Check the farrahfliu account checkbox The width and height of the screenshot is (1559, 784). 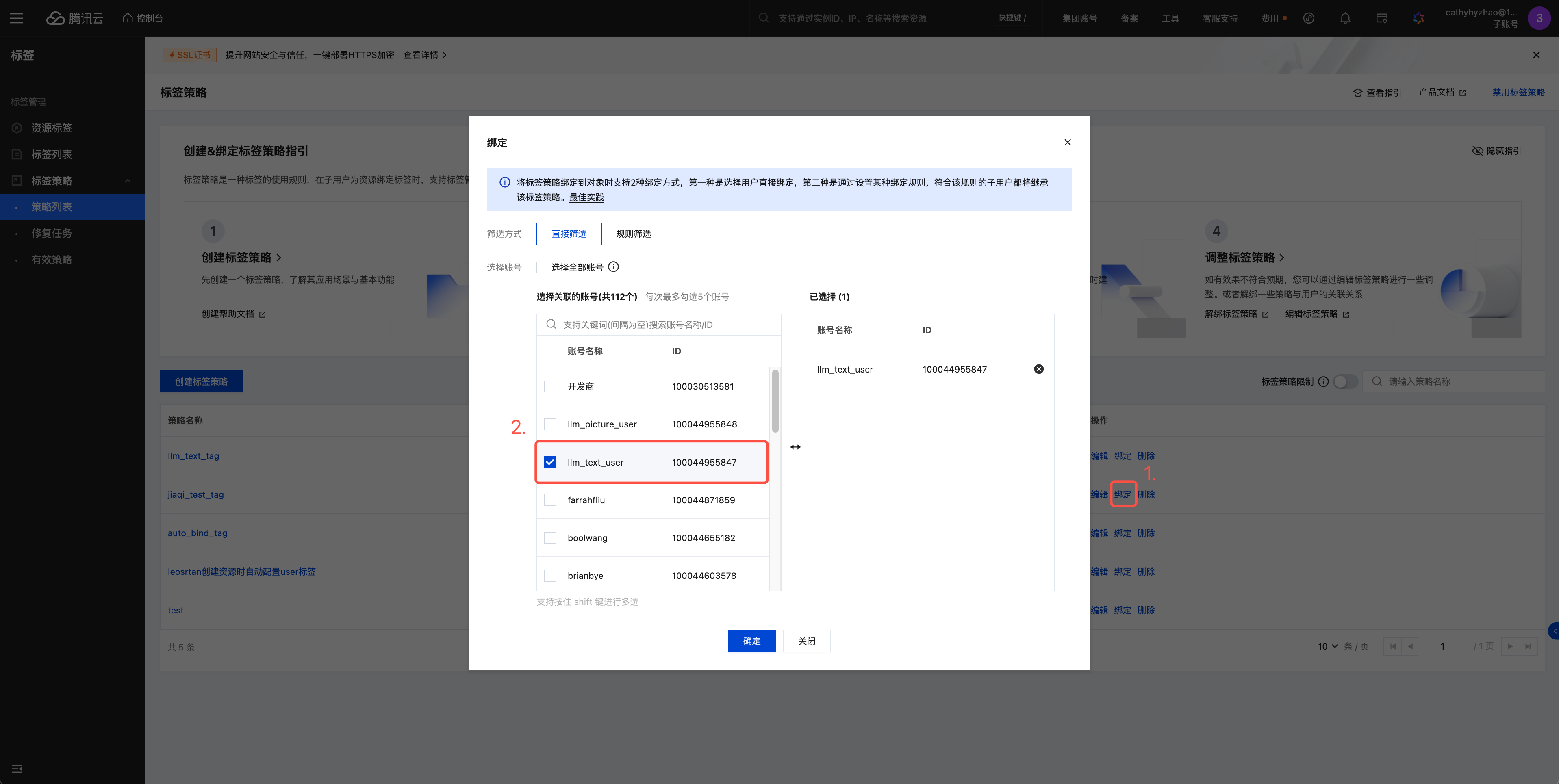click(x=550, y=500)
